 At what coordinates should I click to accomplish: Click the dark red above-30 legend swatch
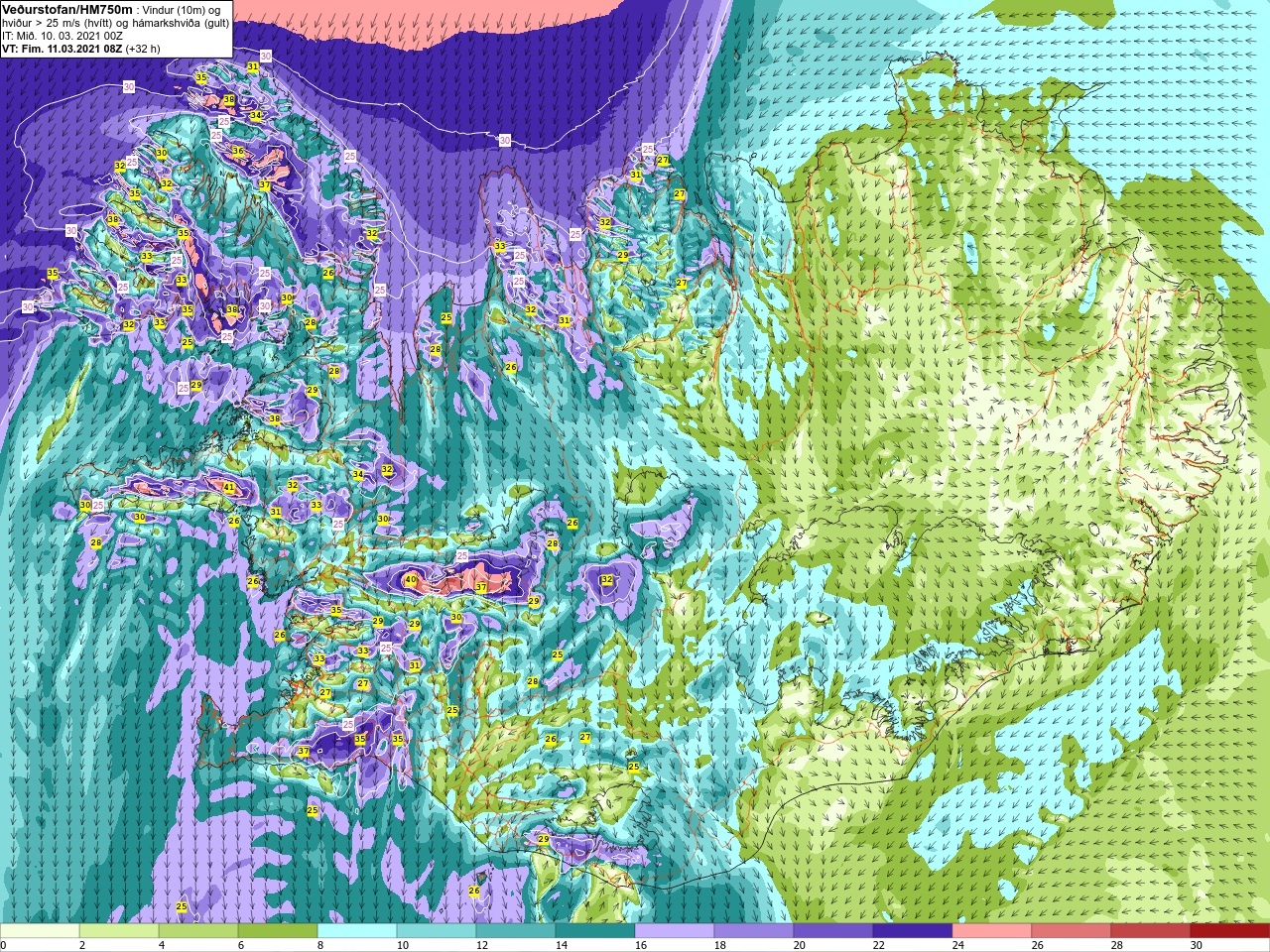[1230, 931]
